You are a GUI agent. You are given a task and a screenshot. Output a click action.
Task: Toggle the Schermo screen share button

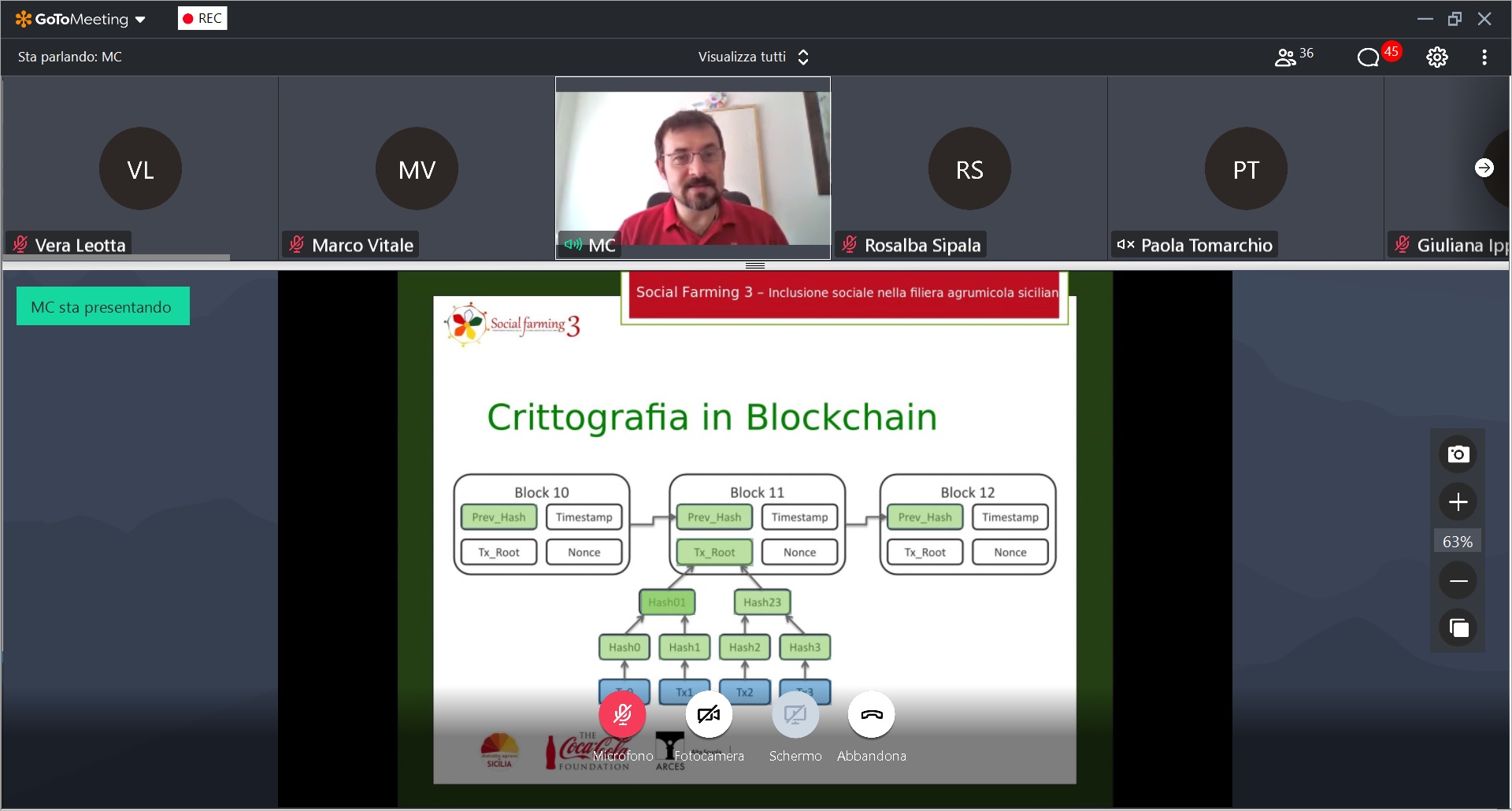pos(795,715)
